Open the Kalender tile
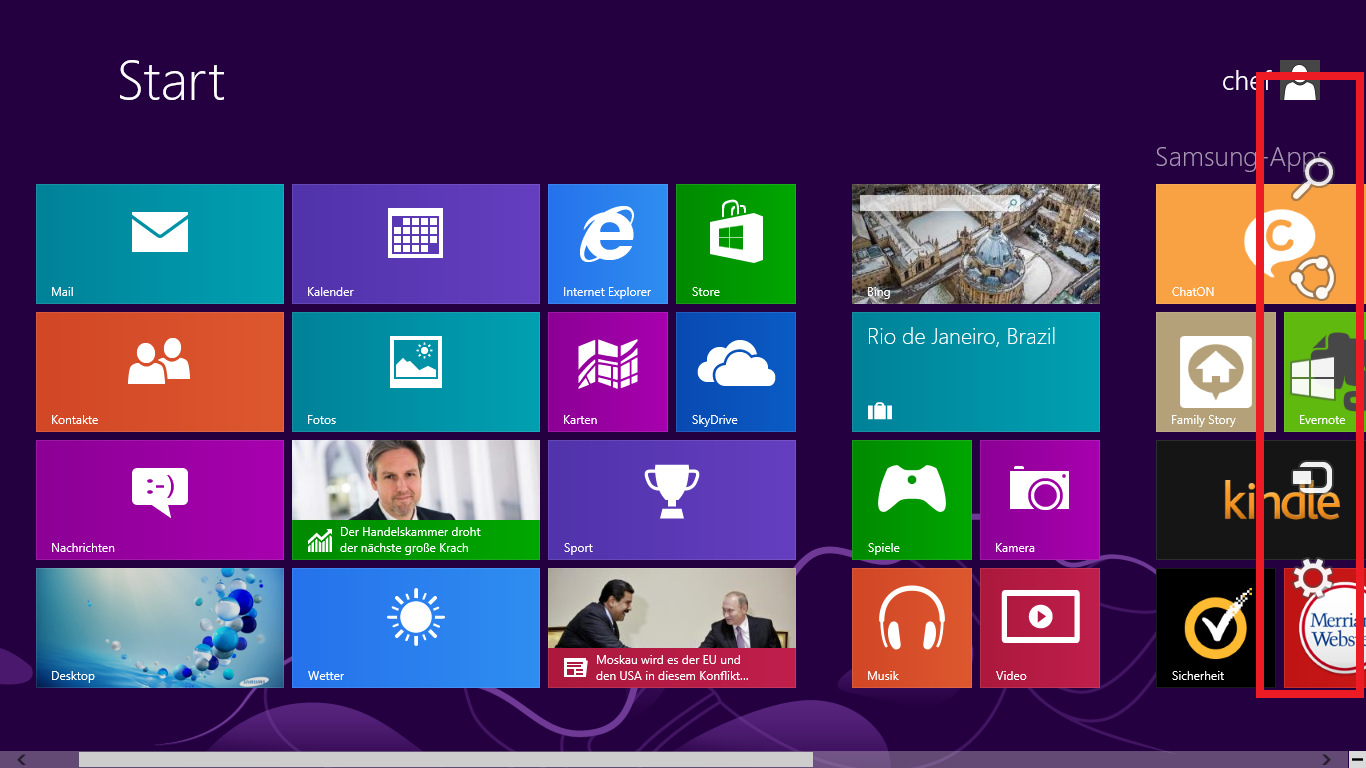1366x768 pixels. pos(415,243)
